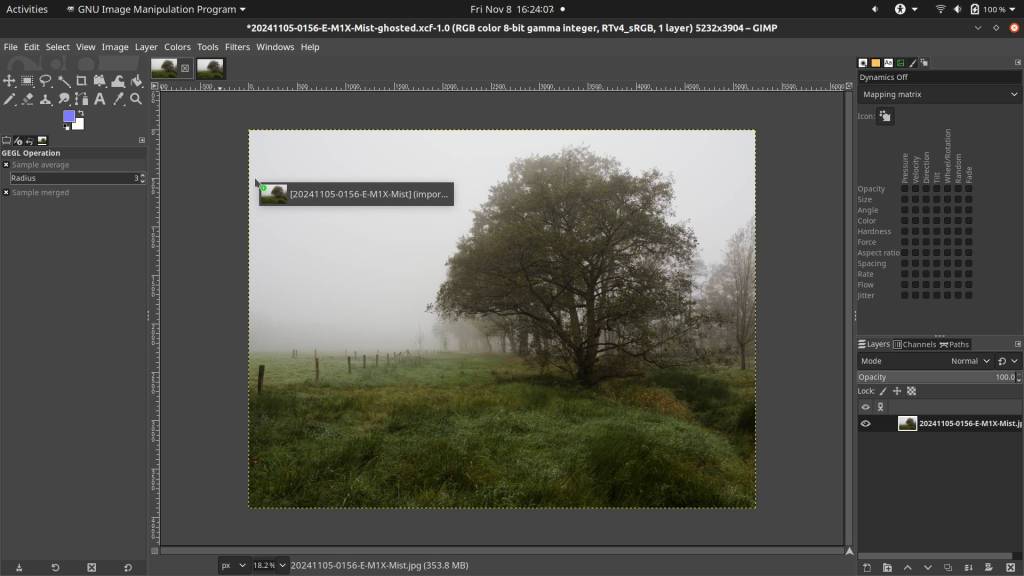Open the Colors menu
The height and width of the screenshot is (576, 1024).
click(x=177, y=47)
